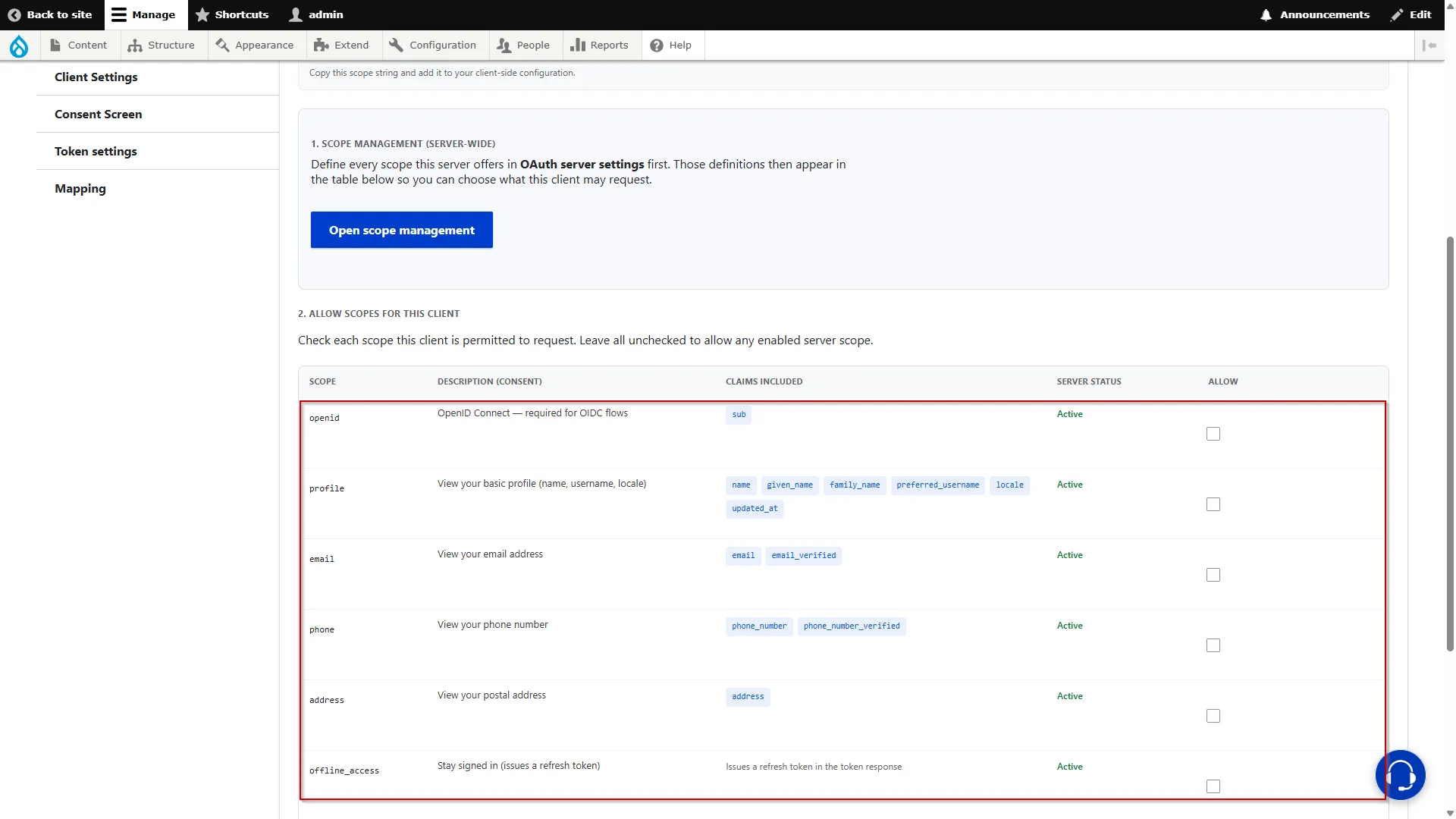Allow the address scope checkbox

click(x=1213, y=716)
